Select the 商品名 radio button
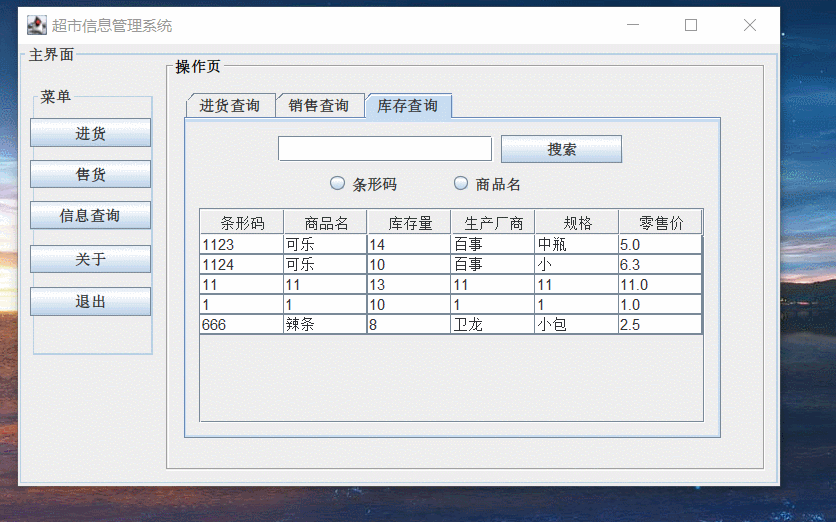Image resolution: width=836 pixels, height=522 pixels. [461, 184]
